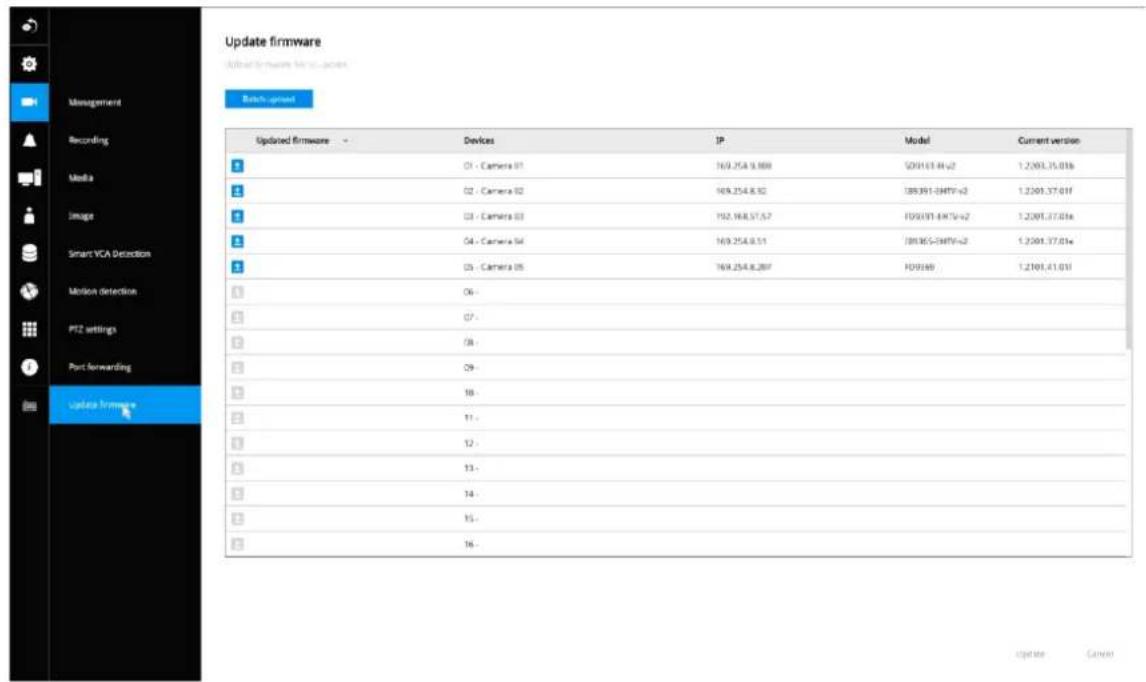Click the model cell of Camera 02
This screenshot has height=682, width=1146.
point(936,191)
